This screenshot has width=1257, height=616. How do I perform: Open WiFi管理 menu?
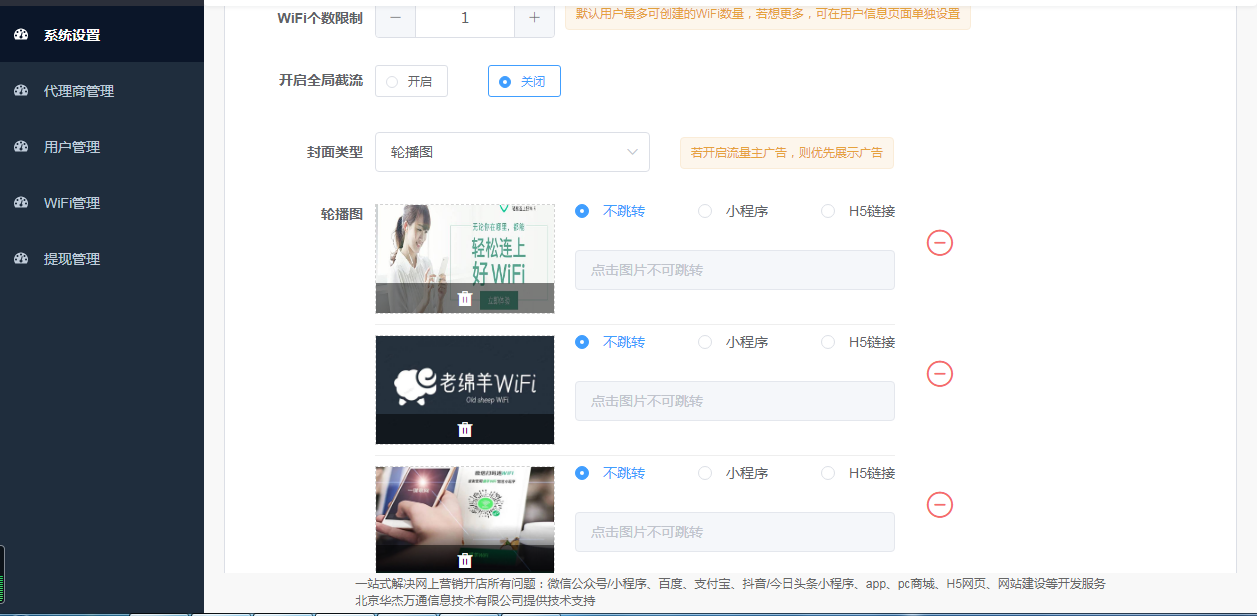coord(102,203)
